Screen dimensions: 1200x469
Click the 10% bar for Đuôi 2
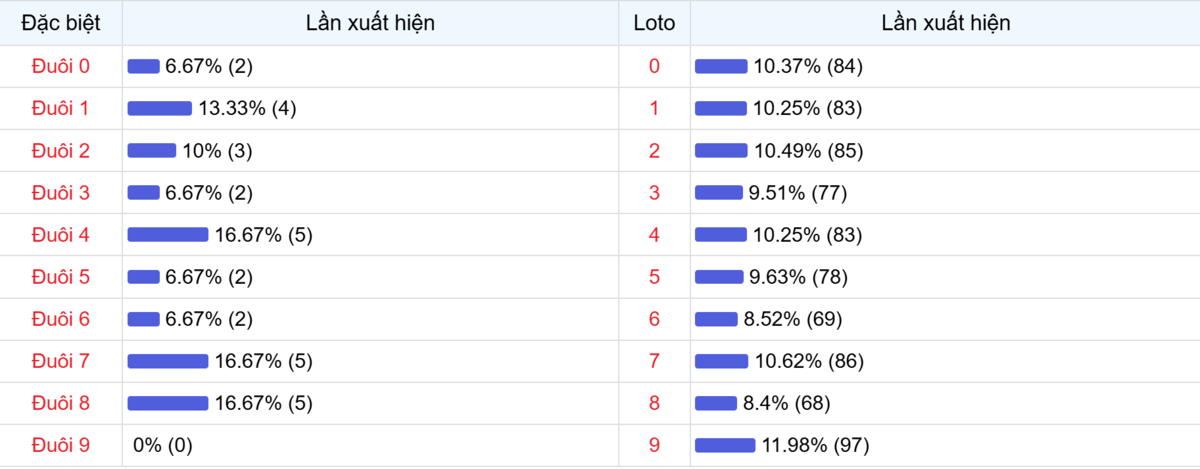click(152, 151)
